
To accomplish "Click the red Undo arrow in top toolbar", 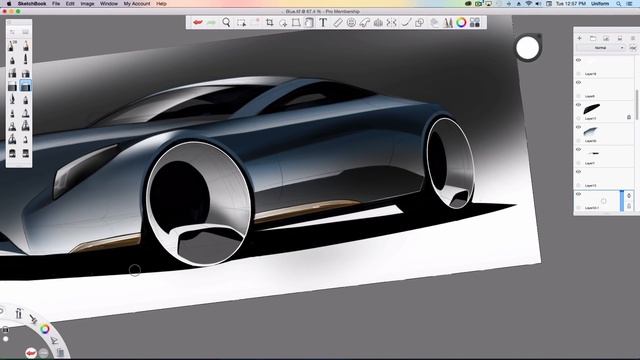I will point(198,22).
